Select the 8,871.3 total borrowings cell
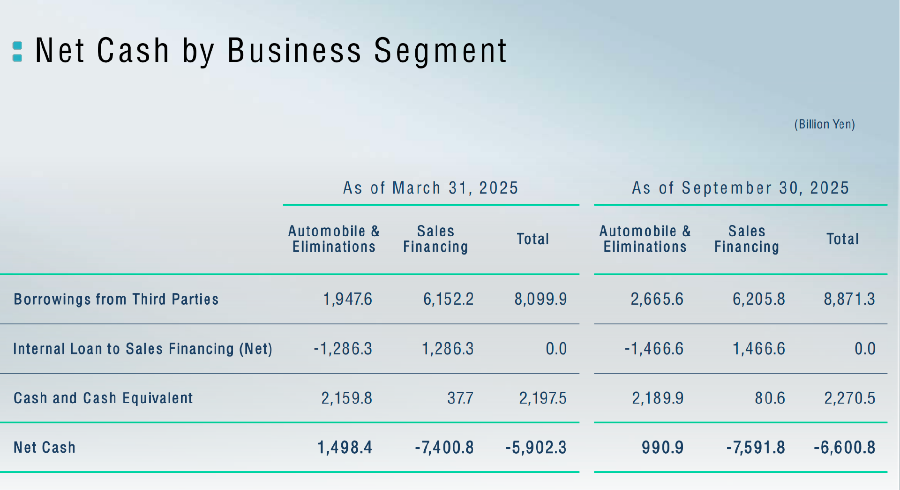The width and height of the screenshot is (900, 490). [849, 299]
